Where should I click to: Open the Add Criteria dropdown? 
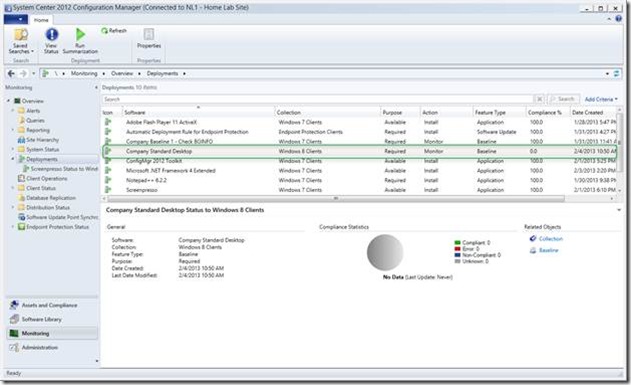[601, 99]
